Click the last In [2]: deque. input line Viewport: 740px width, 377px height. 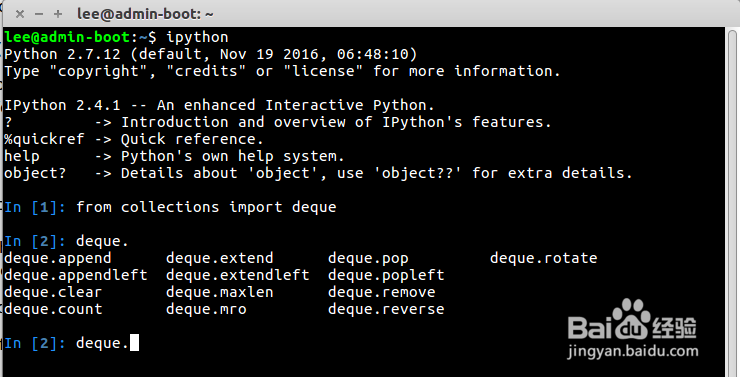coord(71,343)
